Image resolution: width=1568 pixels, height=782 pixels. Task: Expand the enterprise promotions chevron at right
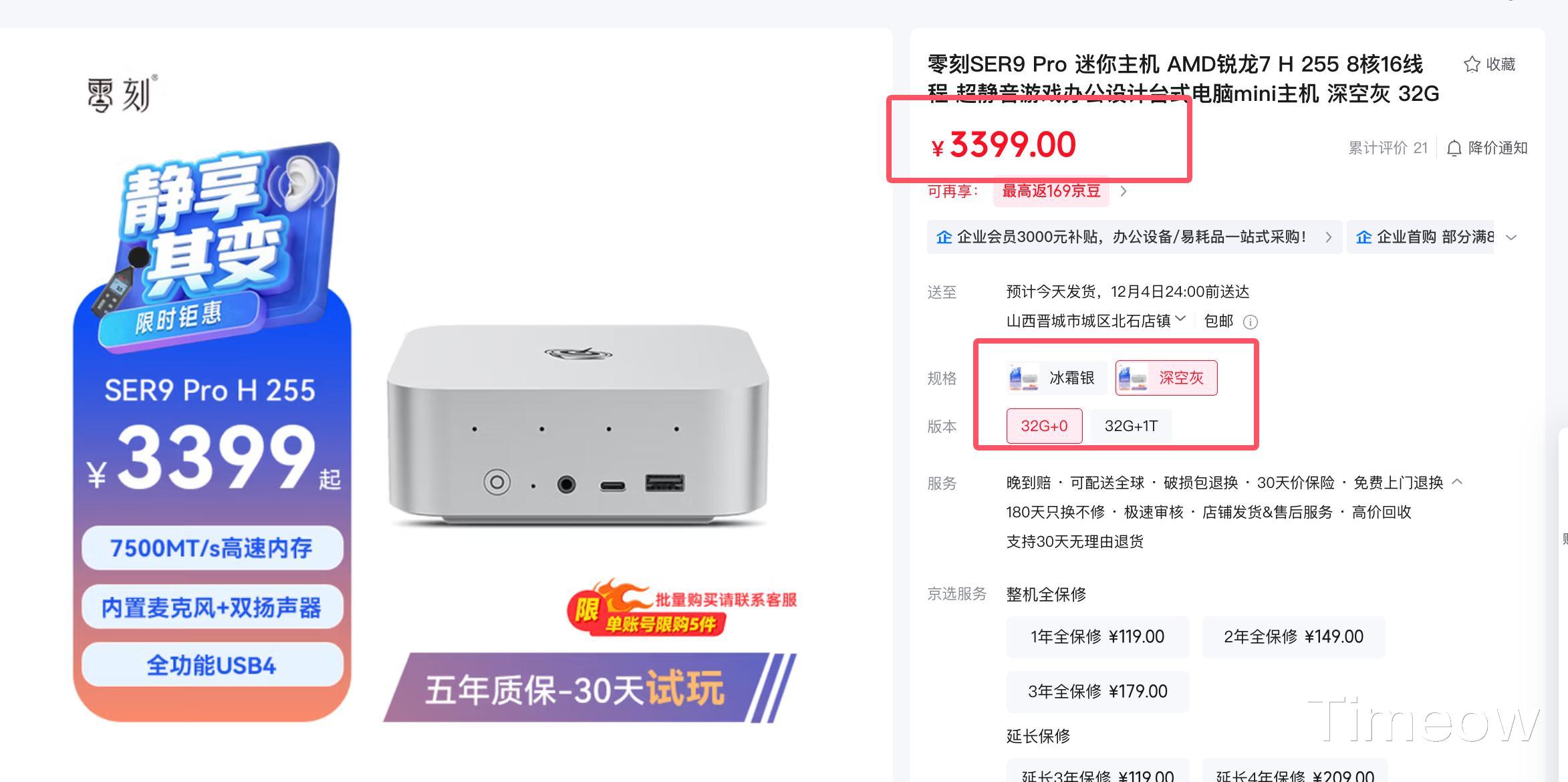pos(1511,237)
